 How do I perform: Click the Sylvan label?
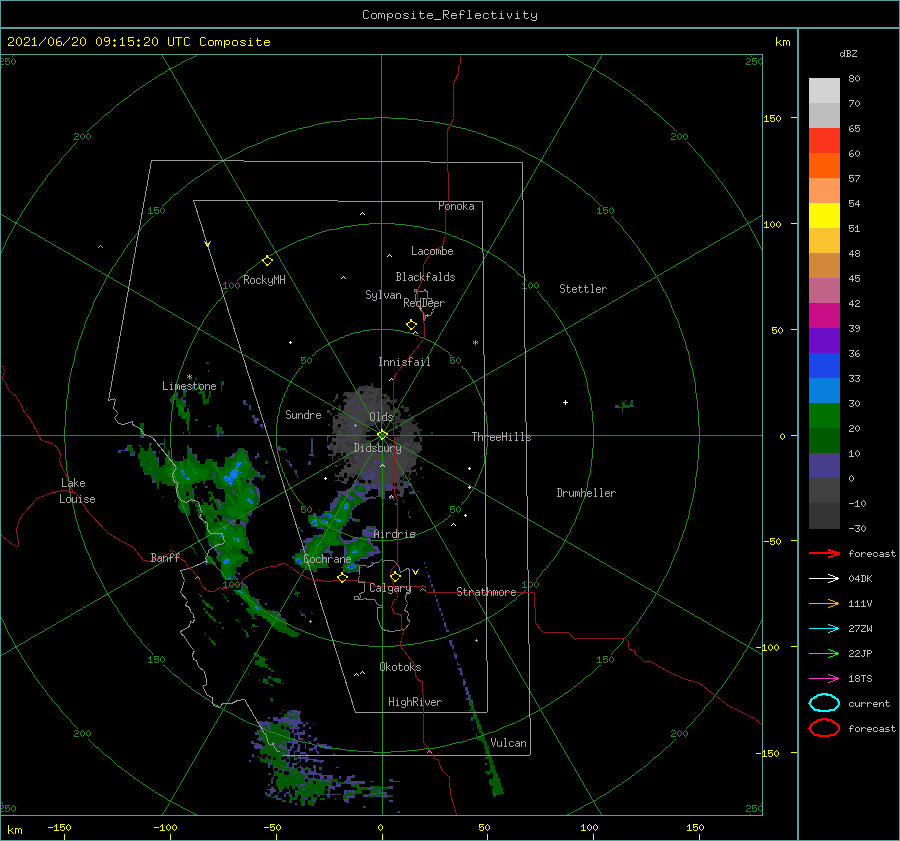coord(383,295)
